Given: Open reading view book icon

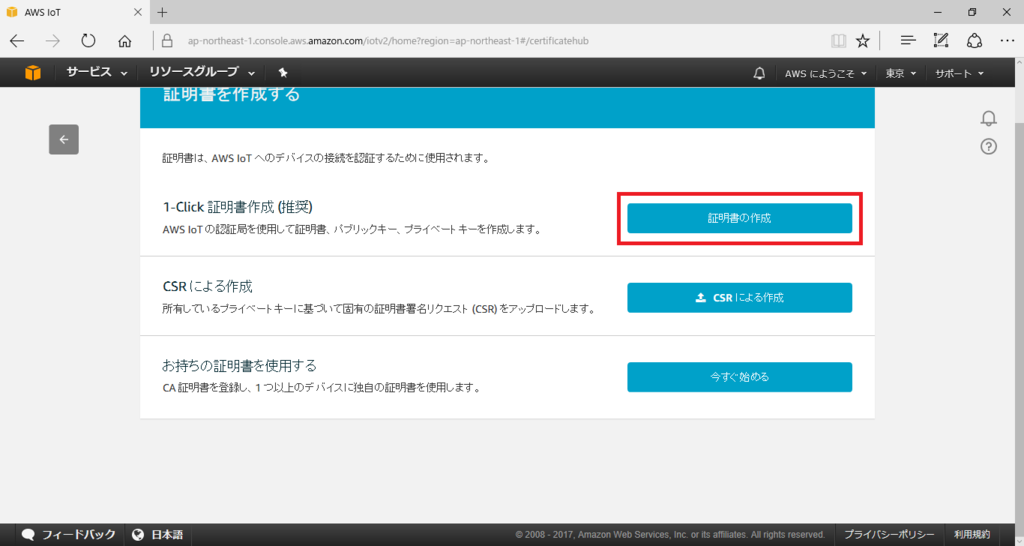Looking at the screenshot, I should 838,40.
